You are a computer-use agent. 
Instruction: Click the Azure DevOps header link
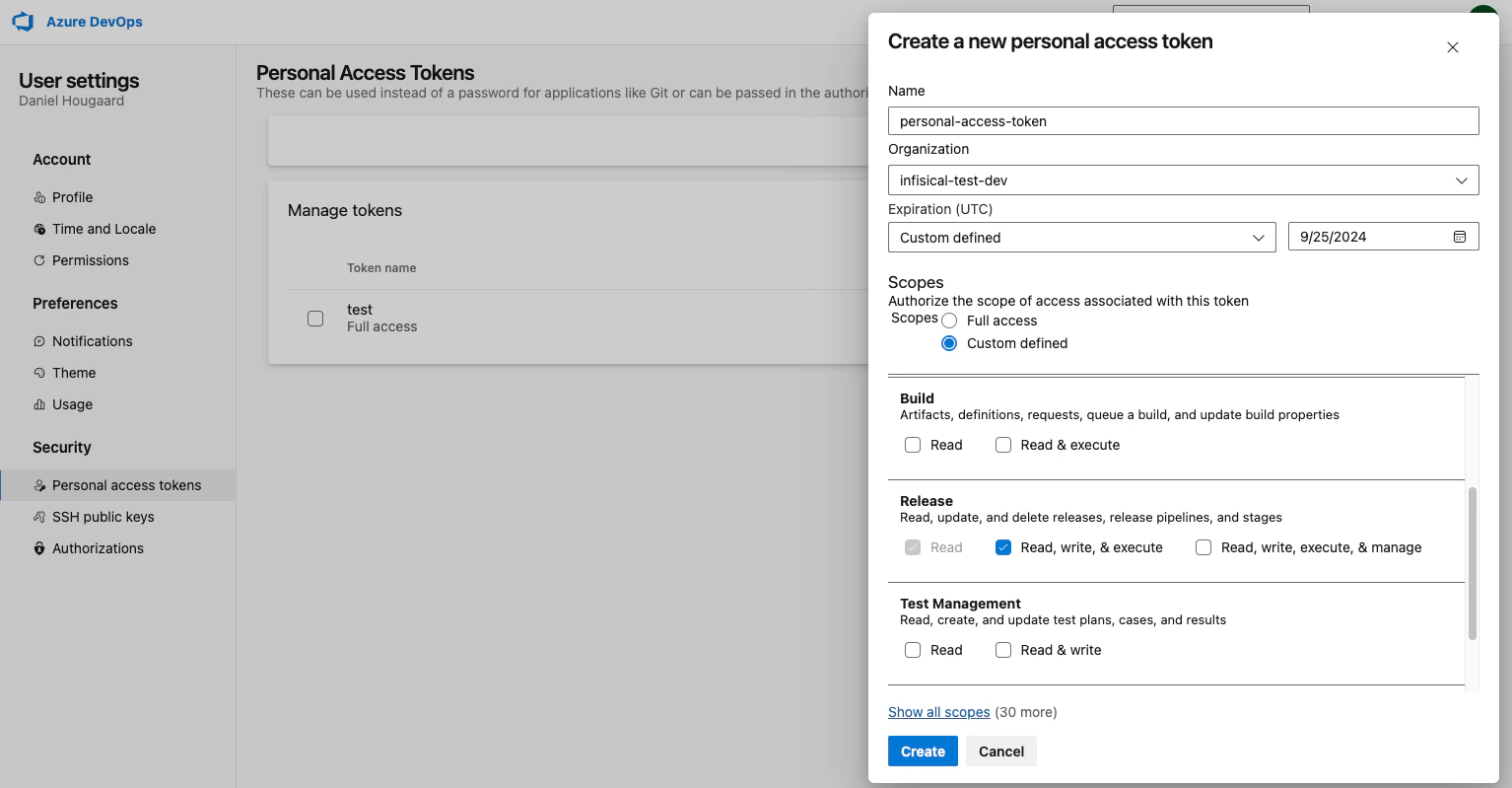[95, 22]
